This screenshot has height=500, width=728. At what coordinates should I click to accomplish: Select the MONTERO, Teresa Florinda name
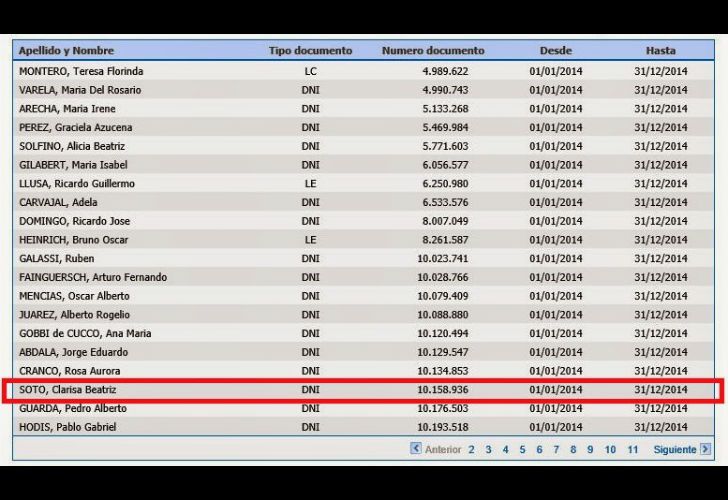coord(81,71)
